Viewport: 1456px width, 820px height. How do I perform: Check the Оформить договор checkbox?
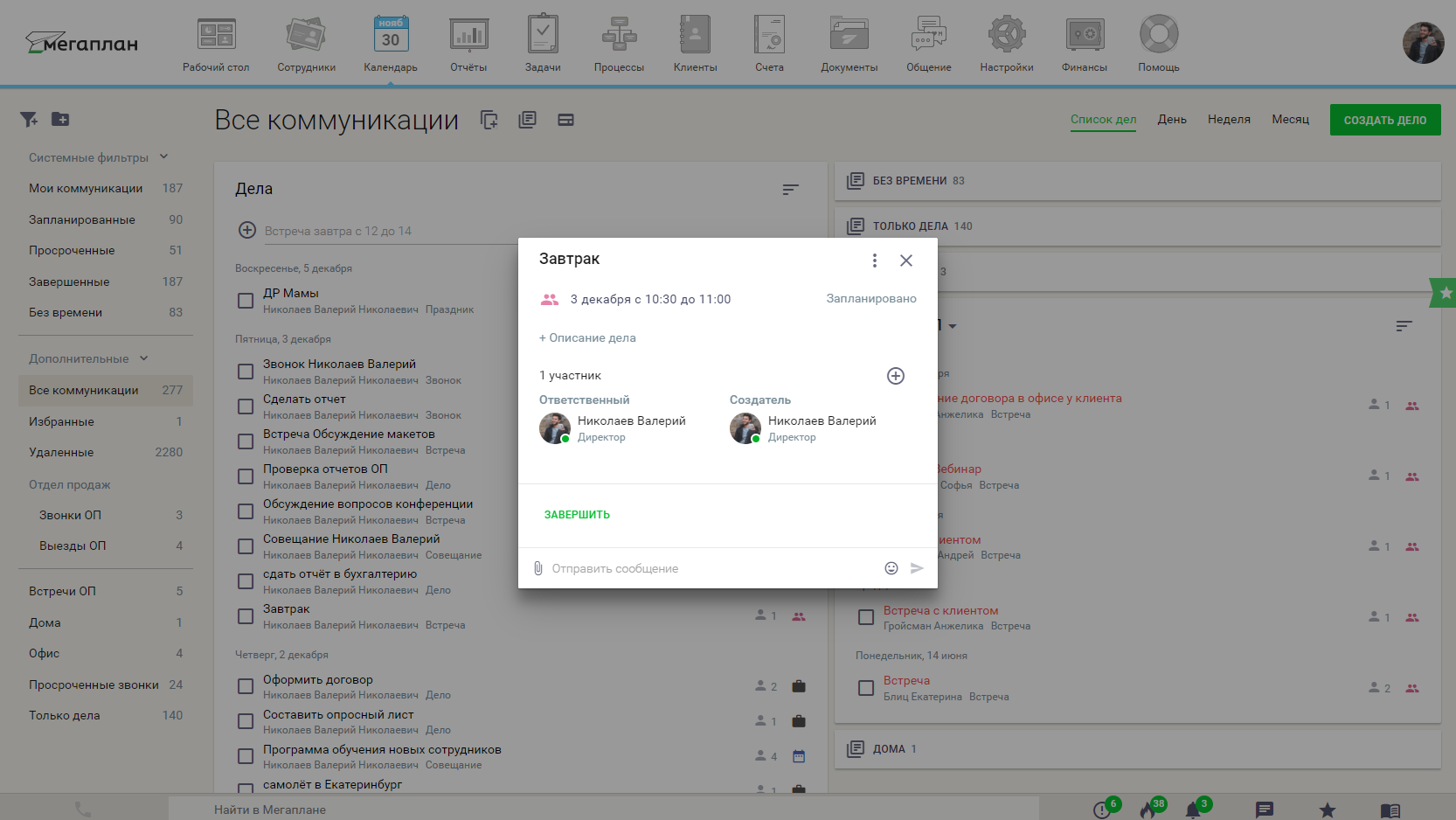pyautogui.click(x=246, y=687)
